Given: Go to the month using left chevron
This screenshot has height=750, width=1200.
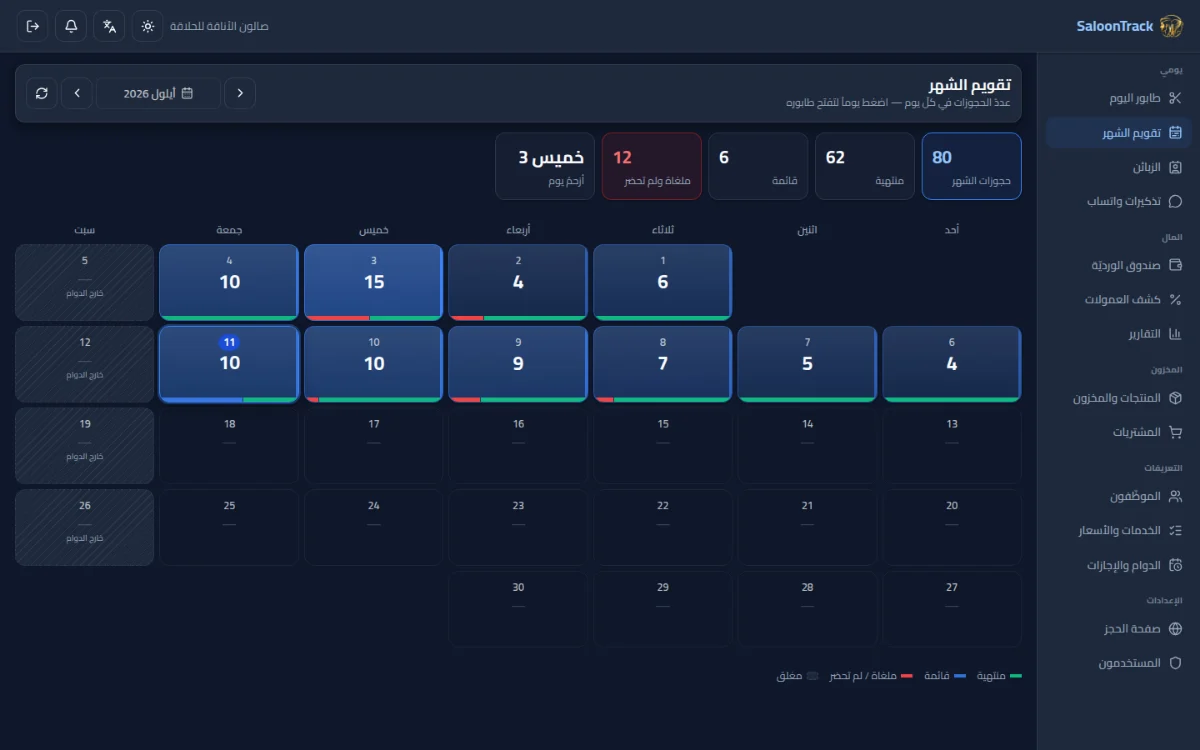Looking at the screenshot, I should tap(77, 93).
